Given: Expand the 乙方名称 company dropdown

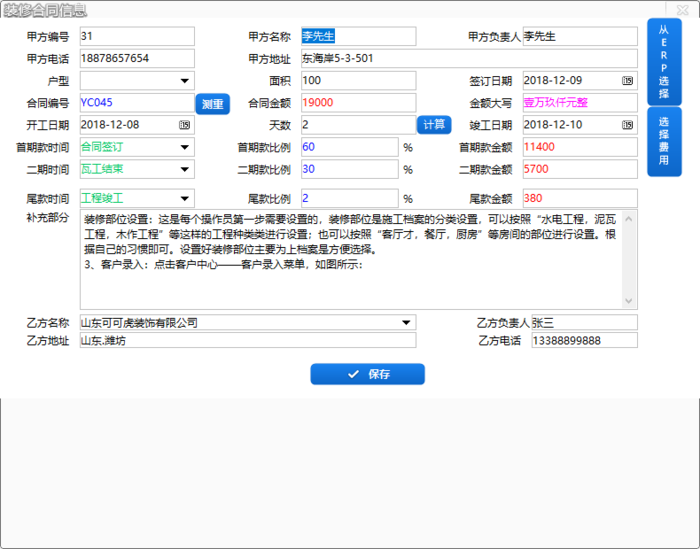Looking at the screenshot, I should [x=406, y=323].
